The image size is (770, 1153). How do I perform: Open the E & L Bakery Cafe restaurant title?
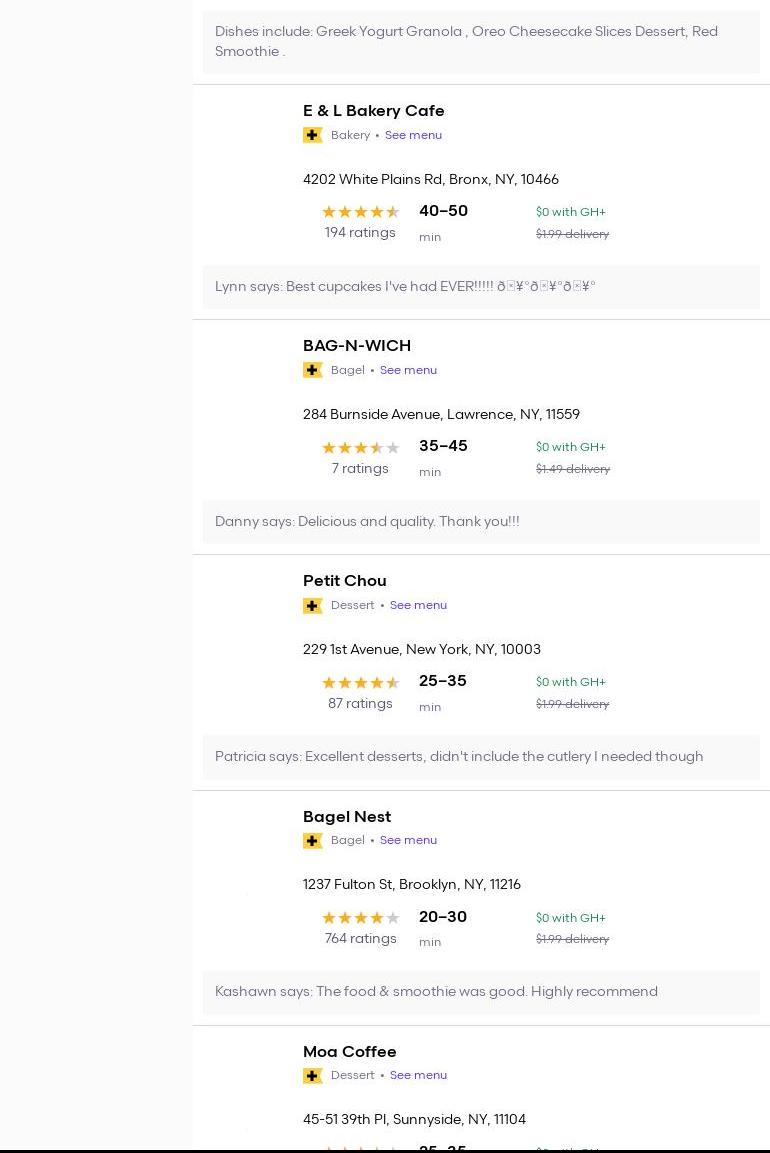click(373, 111)
